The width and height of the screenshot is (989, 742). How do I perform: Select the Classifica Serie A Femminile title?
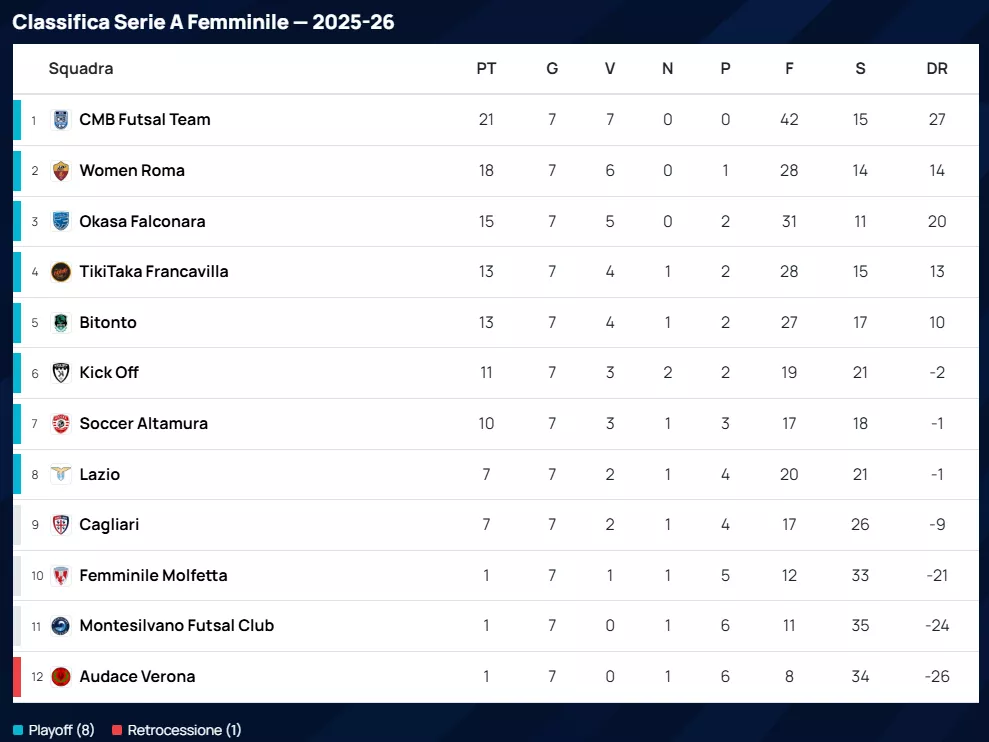(203, 22)
